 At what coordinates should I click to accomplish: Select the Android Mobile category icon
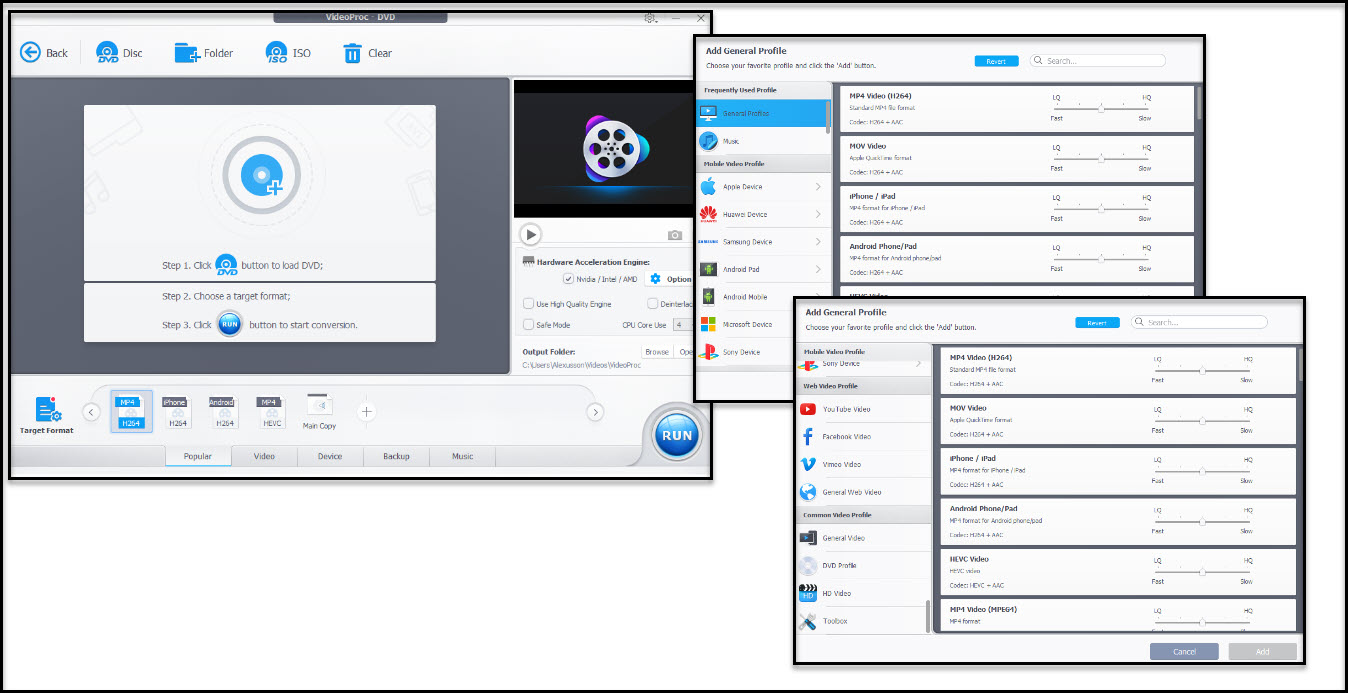click(x=708, y=297)
